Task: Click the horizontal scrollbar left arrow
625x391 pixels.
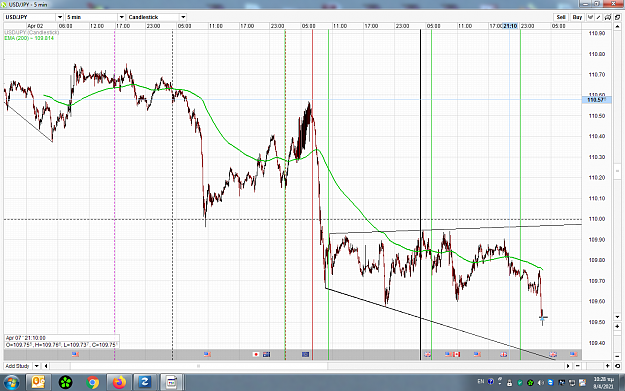Action: click(46, 366)
